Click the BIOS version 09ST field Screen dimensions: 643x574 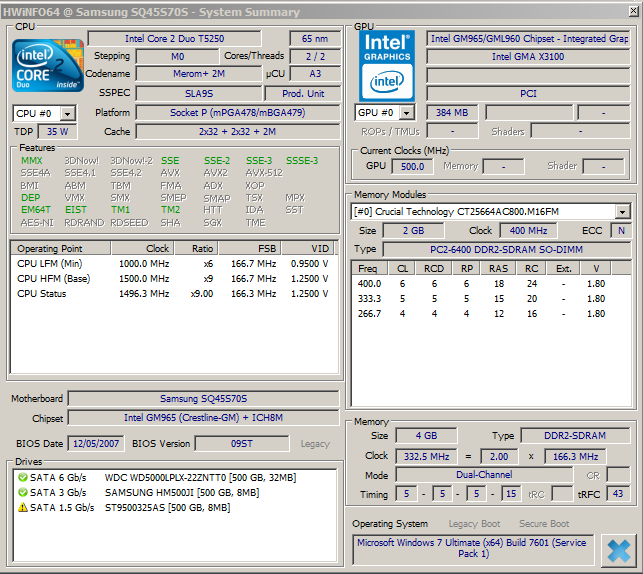(x=242, y=444)
